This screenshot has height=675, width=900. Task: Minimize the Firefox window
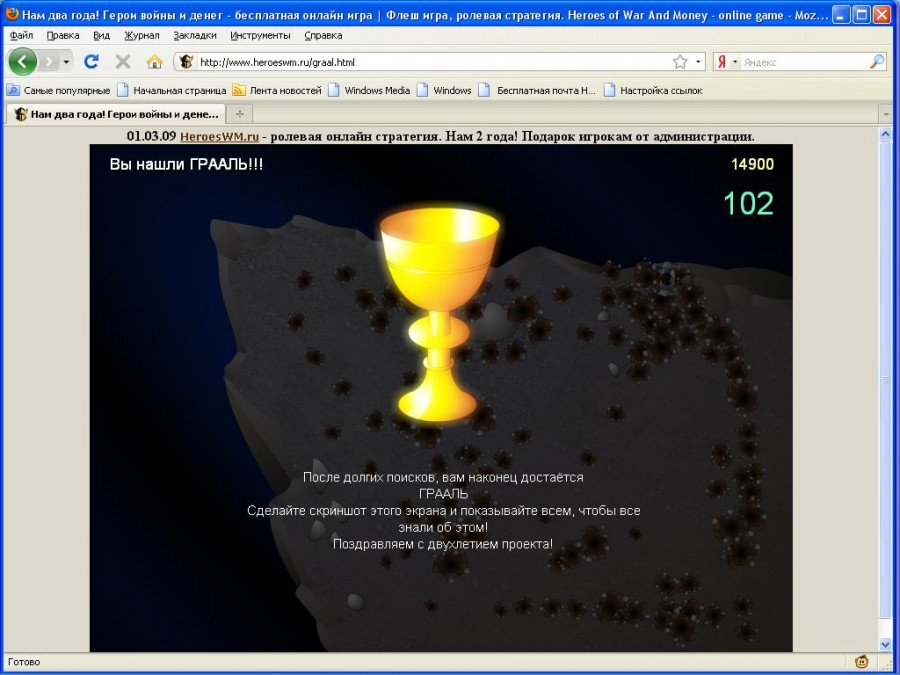(841, 14)
